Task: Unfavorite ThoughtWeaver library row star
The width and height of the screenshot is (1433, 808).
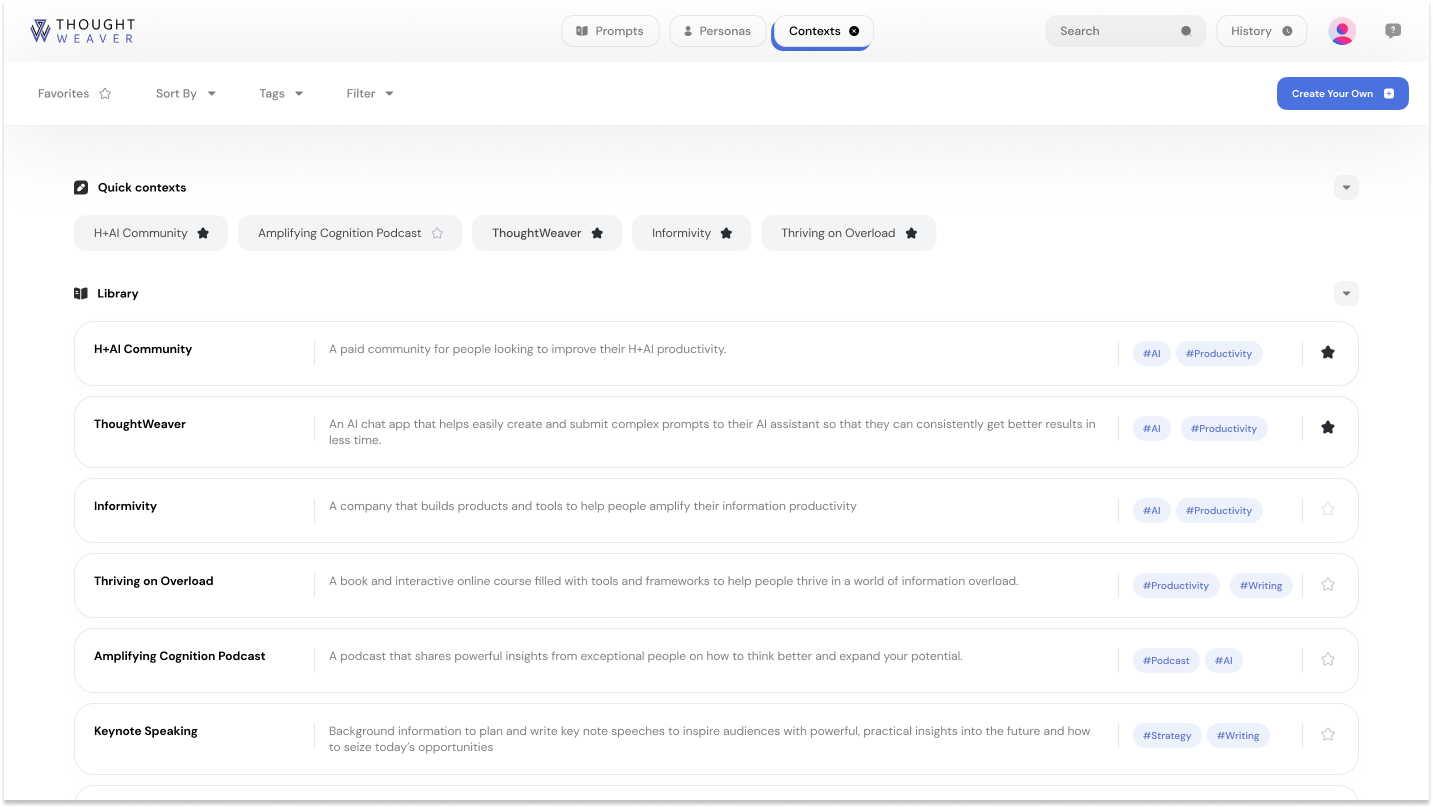Action: [x=1328, y=427]
